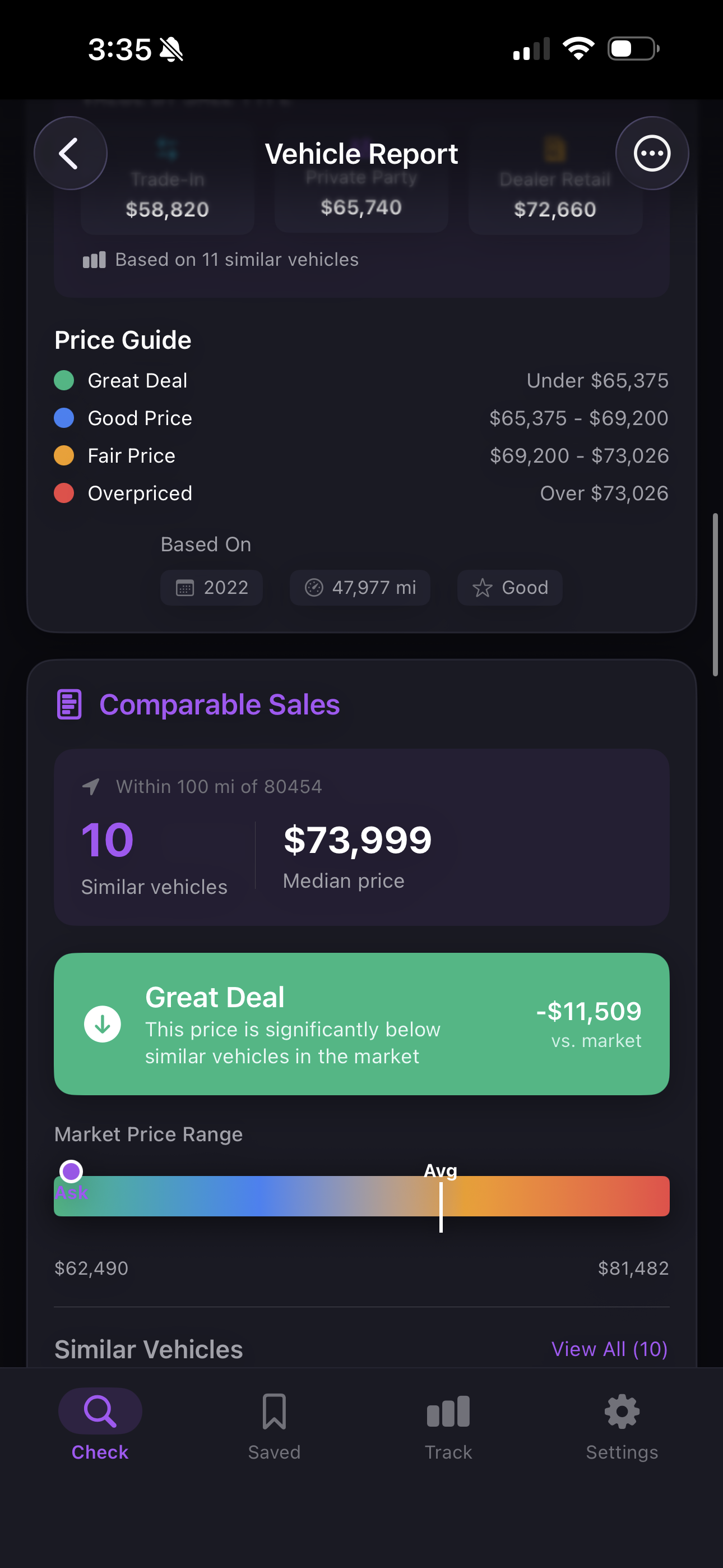Tap the back arrow on Vehicle Report
The height and width of the screenshot is (1568, 723).
[x=70, y=154]
